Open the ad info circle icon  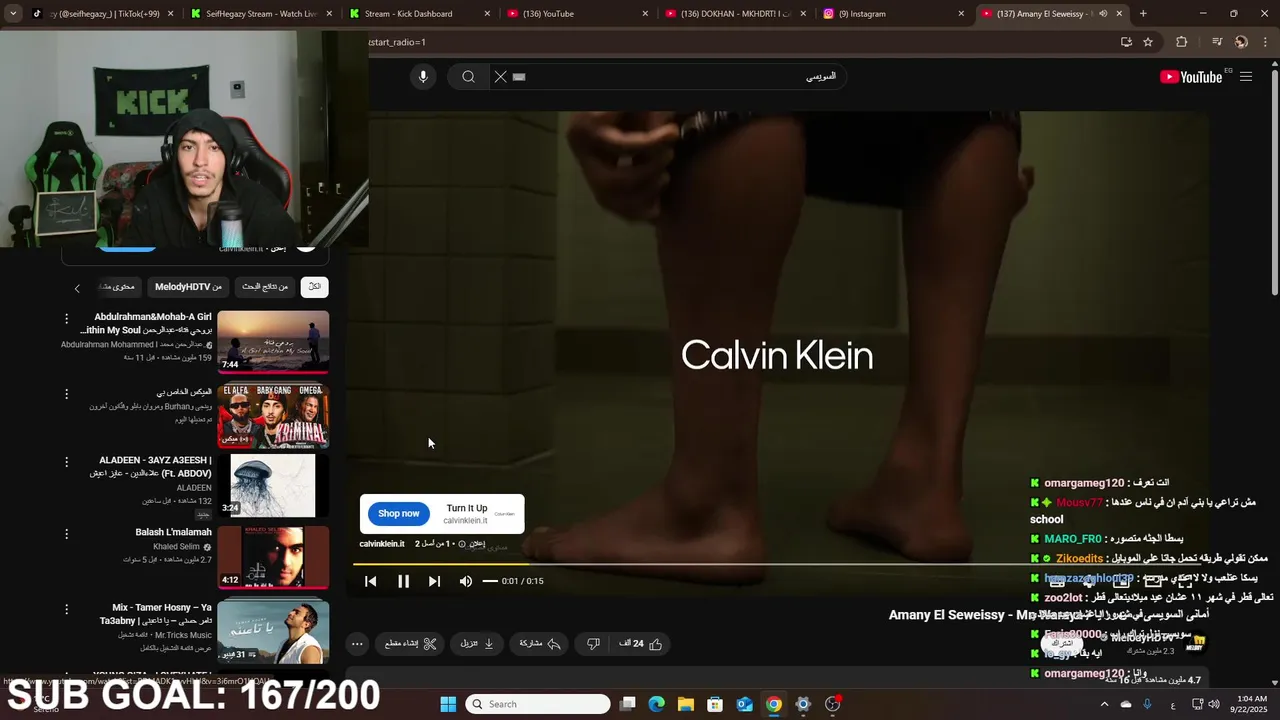(x=462, y=544)
